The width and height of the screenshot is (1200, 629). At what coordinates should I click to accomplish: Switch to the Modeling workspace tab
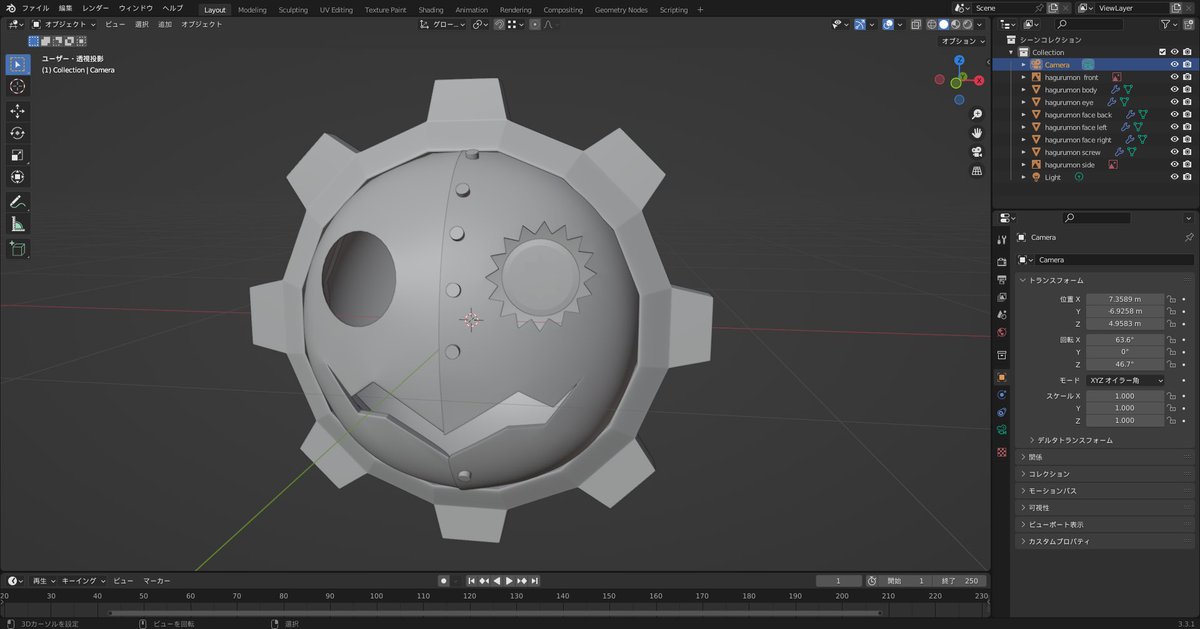pyautogui.click(x=252, y=9)
